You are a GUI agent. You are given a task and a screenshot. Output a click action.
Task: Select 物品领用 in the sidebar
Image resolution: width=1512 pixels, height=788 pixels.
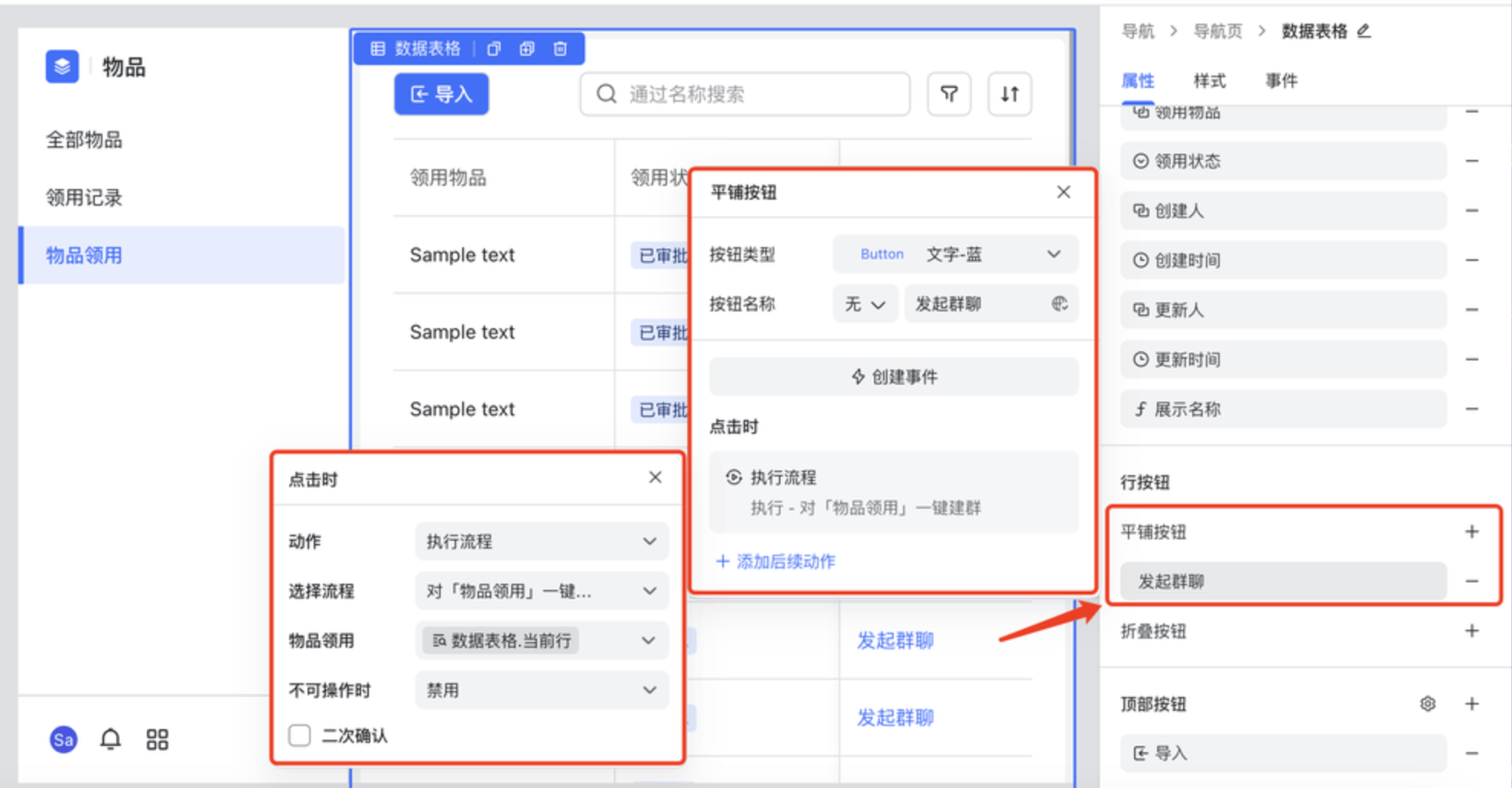[181, 256]
